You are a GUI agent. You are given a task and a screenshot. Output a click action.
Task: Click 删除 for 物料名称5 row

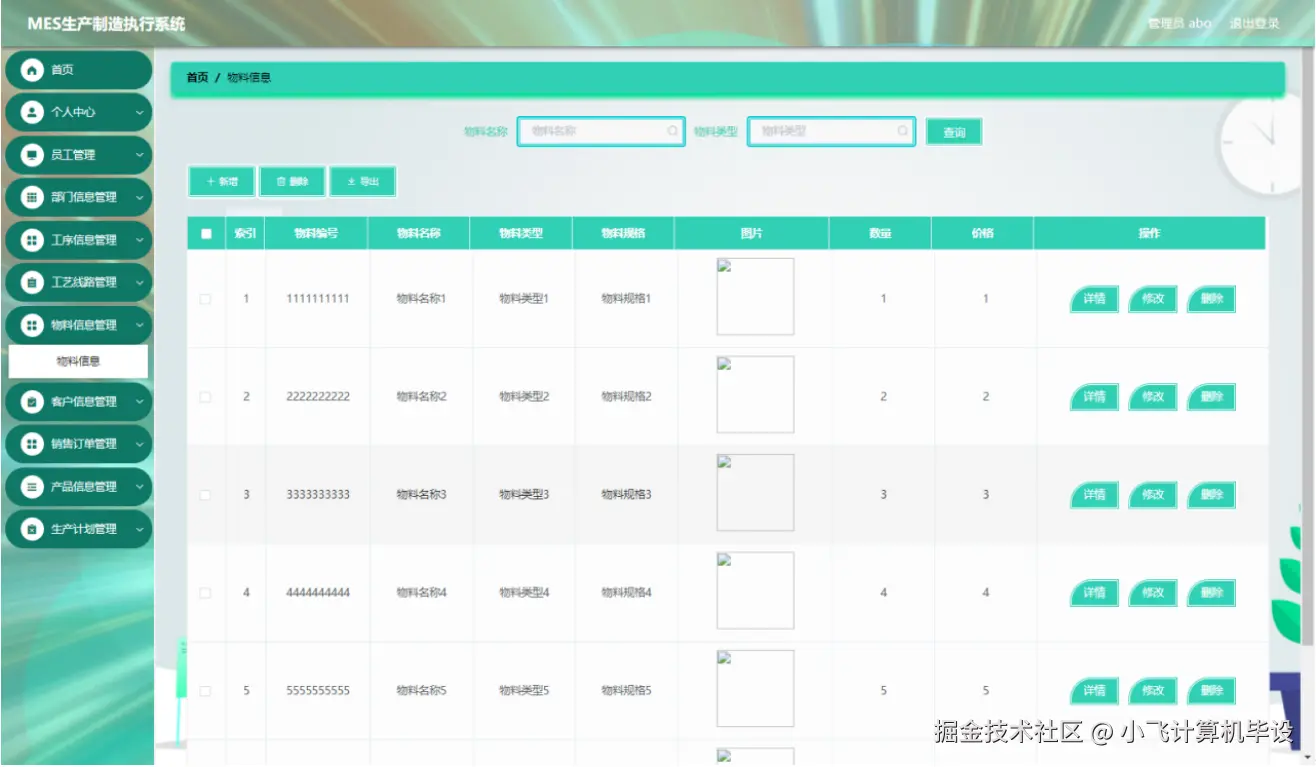(x=1211, y=691)
